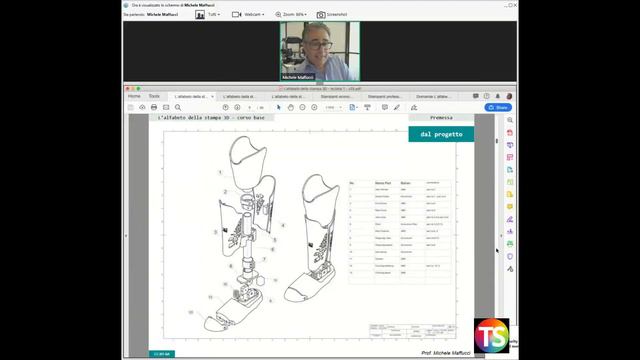Open the zoom percentage dropdown in Acrobat
The height and width of the screenshot is (360, 640).
334,107
